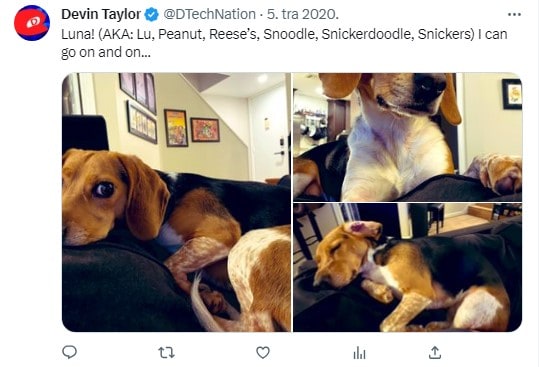Image resolution: width=539 pixels, height=367 pixels.
Task: Click the 'go on and on...' text line
Action: (106, 53)
